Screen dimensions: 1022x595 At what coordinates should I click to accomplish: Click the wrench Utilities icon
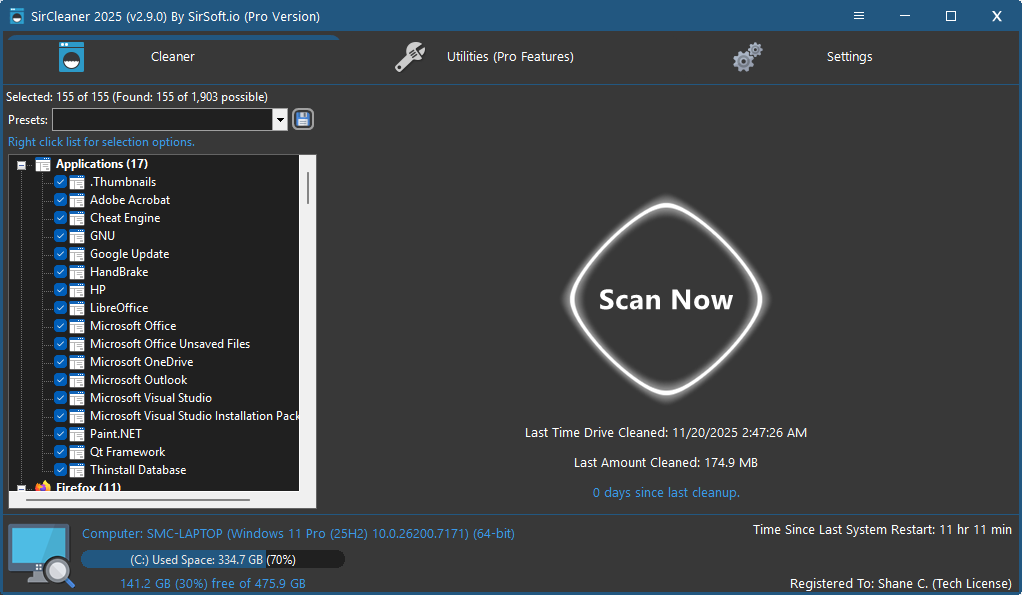(410, 57)
